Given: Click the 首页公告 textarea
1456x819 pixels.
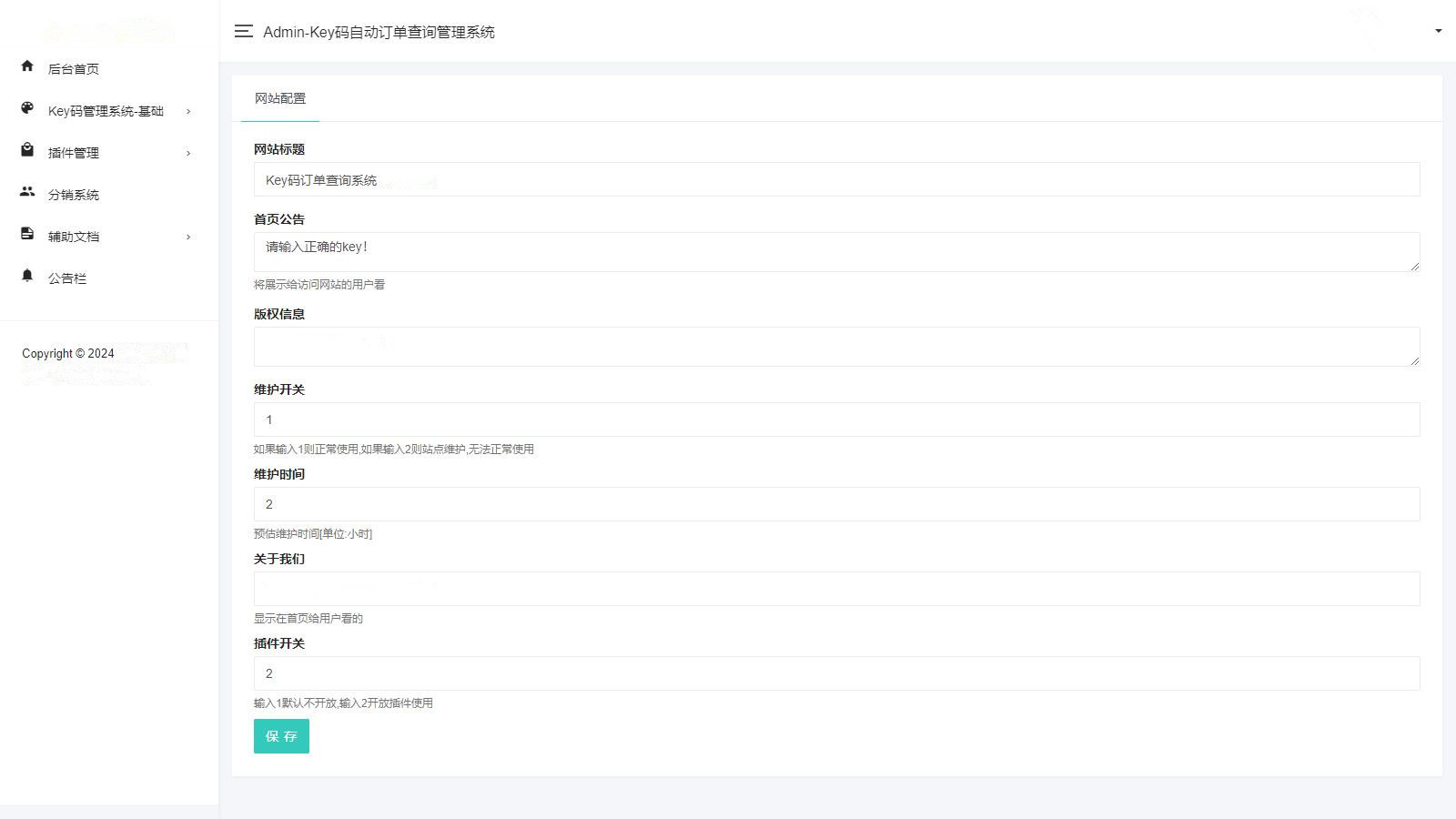Looking at the screenshot, I should [x=835, y=252].
